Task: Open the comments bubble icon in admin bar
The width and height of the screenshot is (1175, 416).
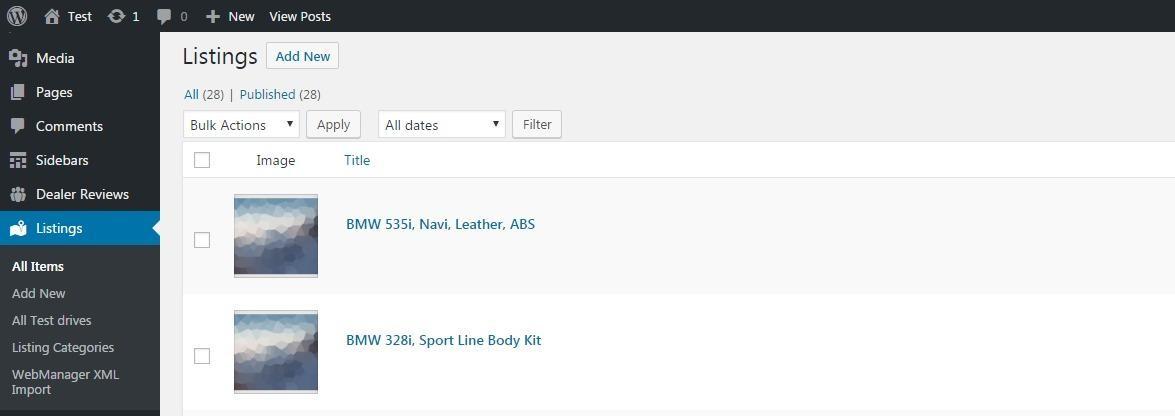Action: coord(165,16)
